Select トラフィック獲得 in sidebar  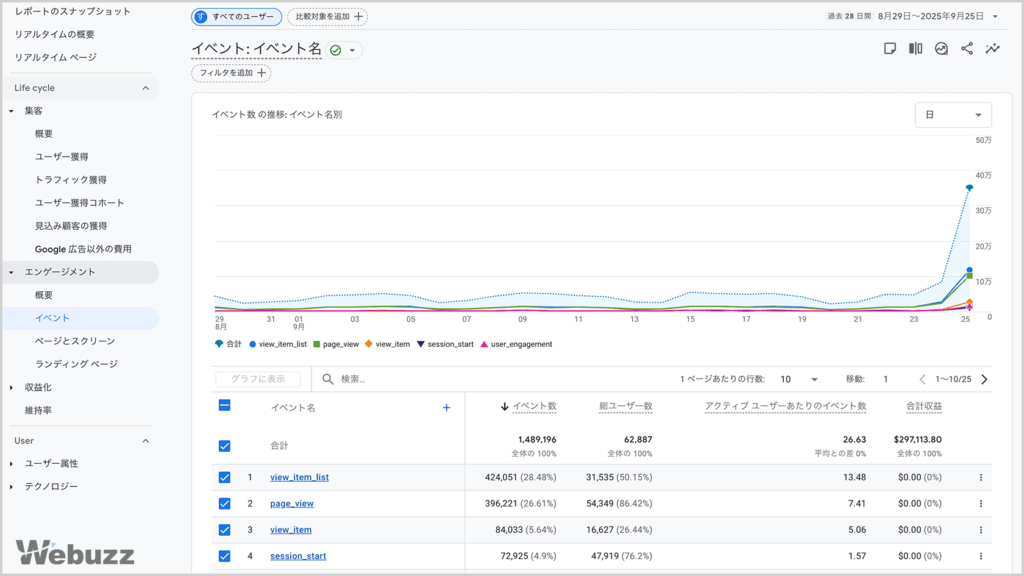point(71,180)
